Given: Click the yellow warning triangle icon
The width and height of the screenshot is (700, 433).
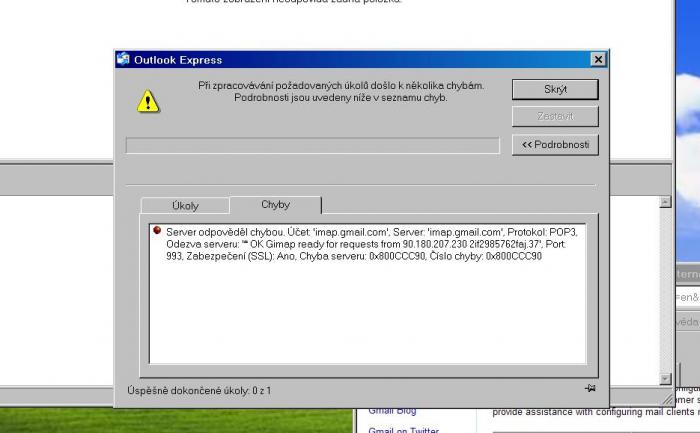Looking at the screenshot, I should [148, 100].
